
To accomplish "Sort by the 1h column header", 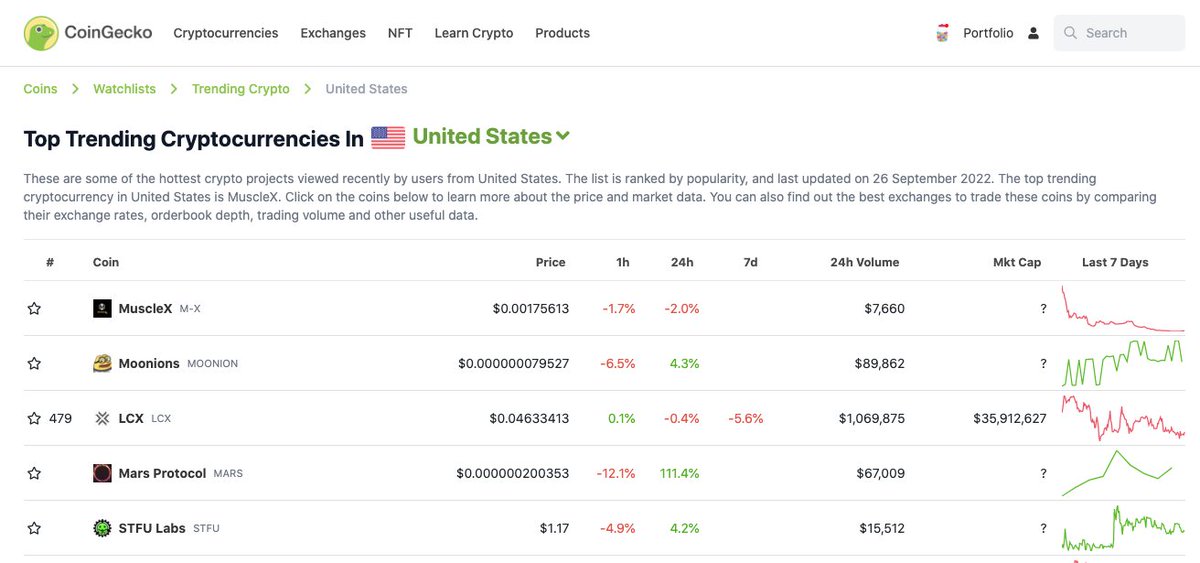I will pos(623,262).
